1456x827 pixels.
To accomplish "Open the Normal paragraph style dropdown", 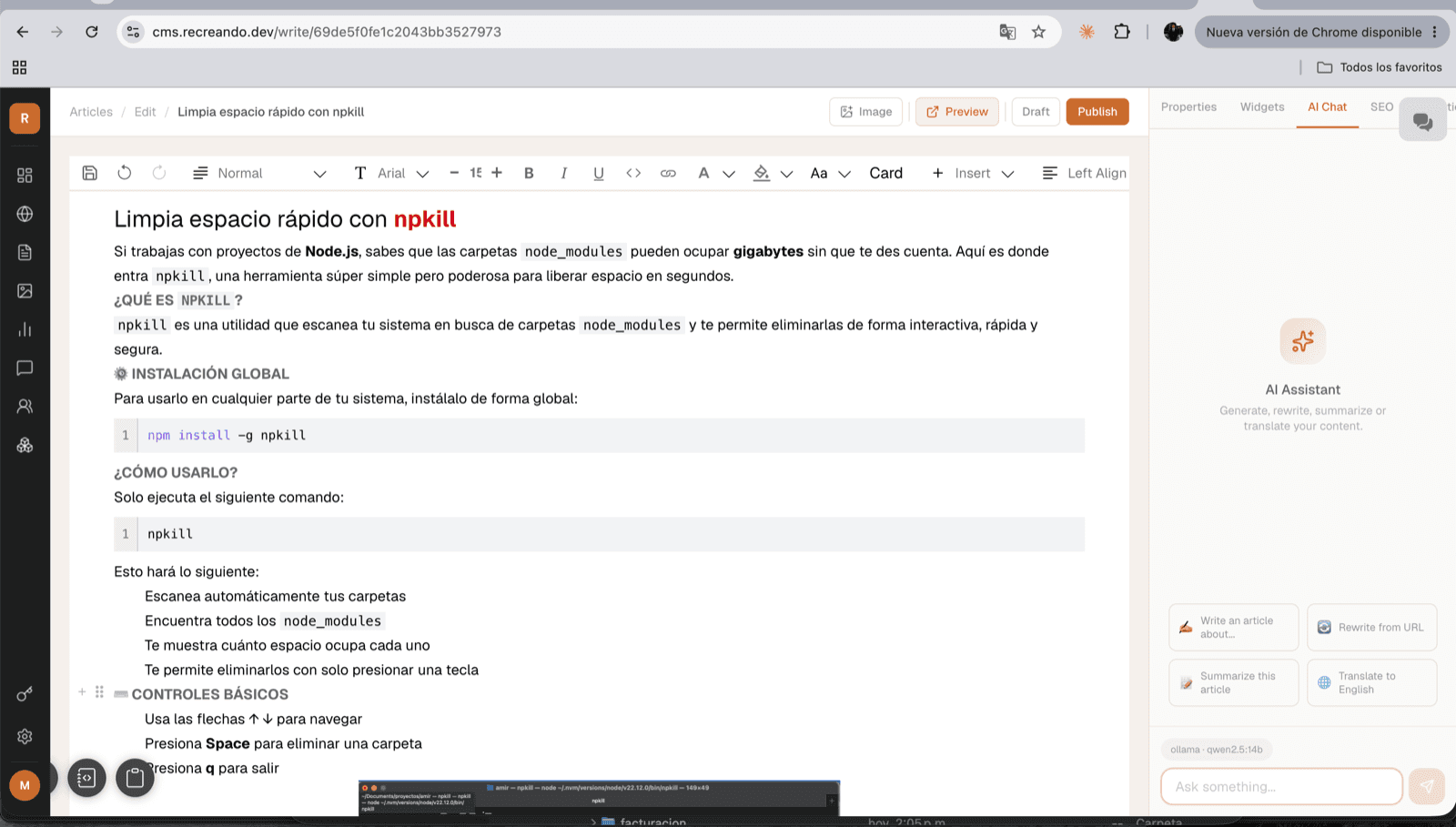I will coord(259,173).
